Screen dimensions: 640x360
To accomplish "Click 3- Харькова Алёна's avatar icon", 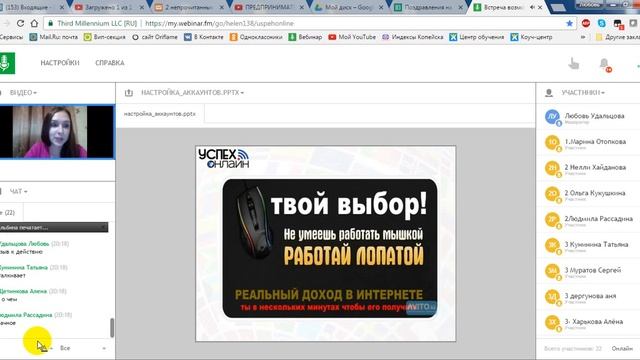I will tap(552, 322).
